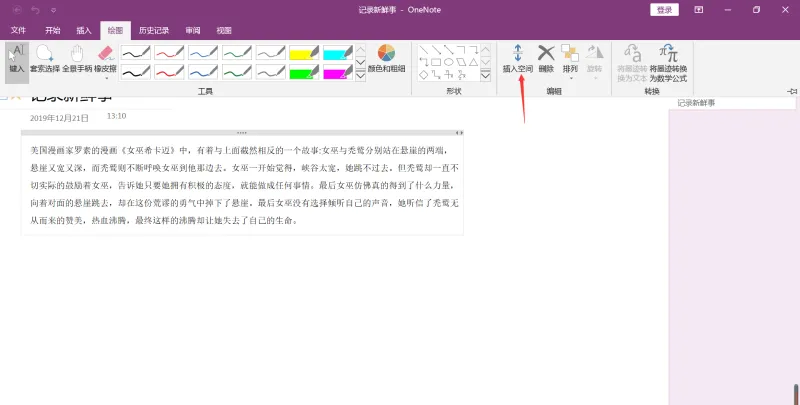Expand the full pen gallery
This screenshot has width=800, height=405.
360,75
